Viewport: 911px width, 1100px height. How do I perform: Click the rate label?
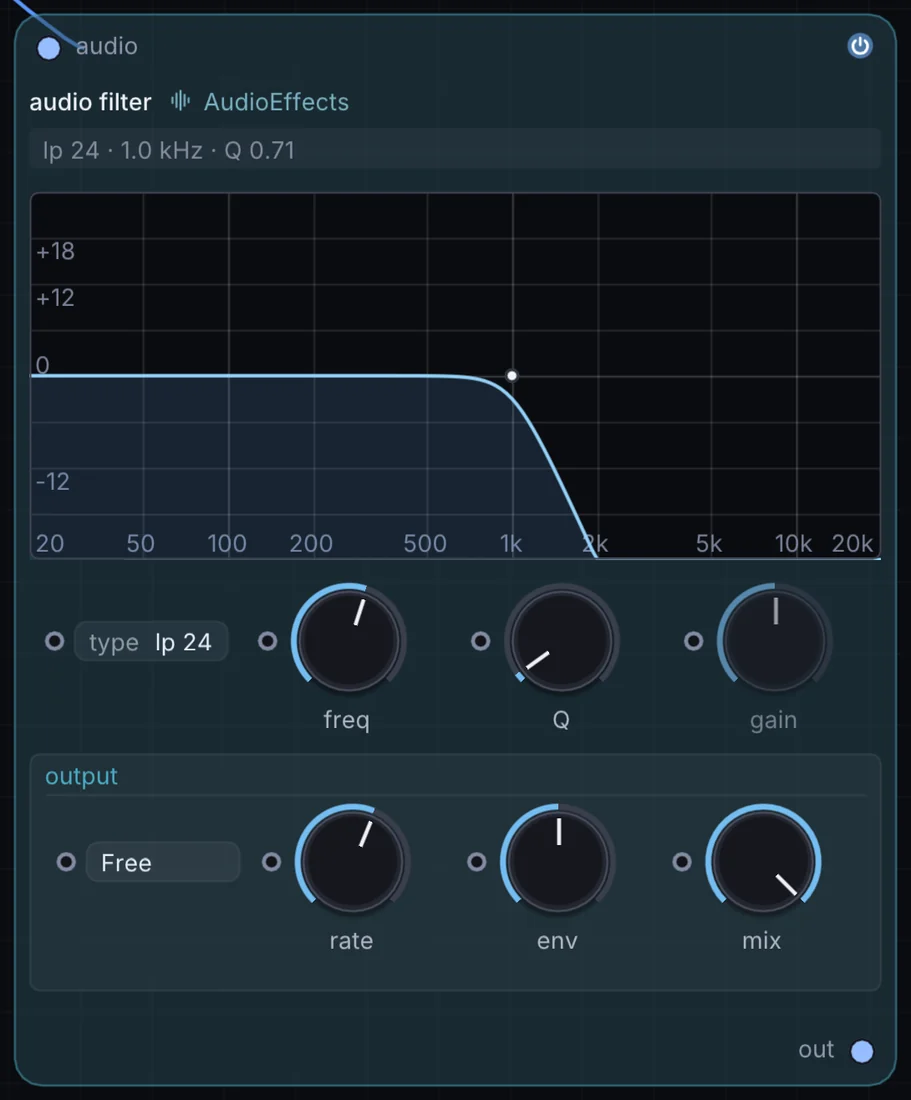351,941
